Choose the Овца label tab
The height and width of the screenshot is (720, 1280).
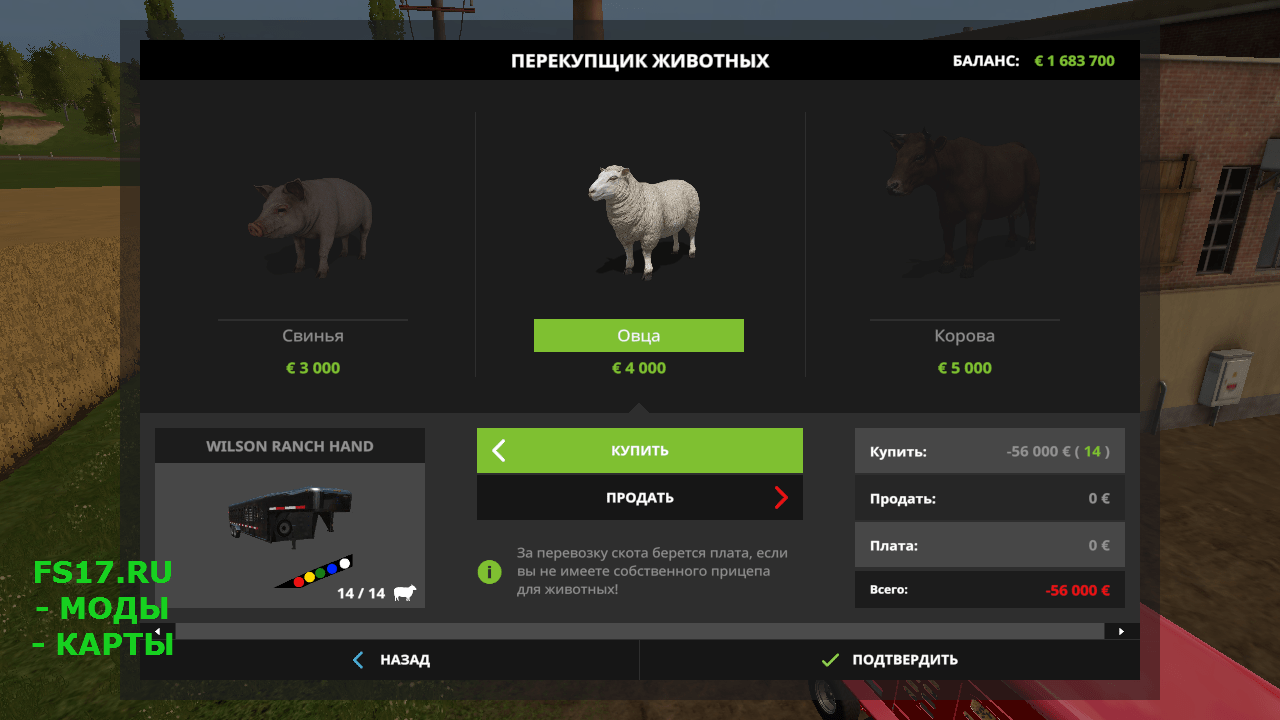point(639,336)
